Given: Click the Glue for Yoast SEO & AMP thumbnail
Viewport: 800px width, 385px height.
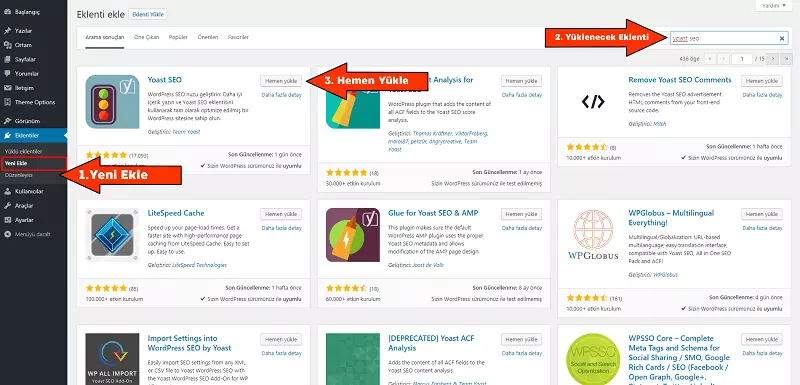Looking at the screenshot, I should (353, 235).
